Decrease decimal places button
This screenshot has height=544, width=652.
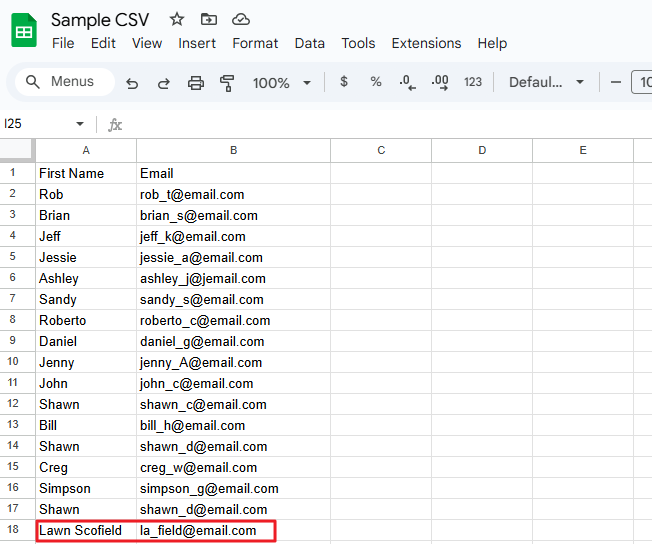[407, 82]
